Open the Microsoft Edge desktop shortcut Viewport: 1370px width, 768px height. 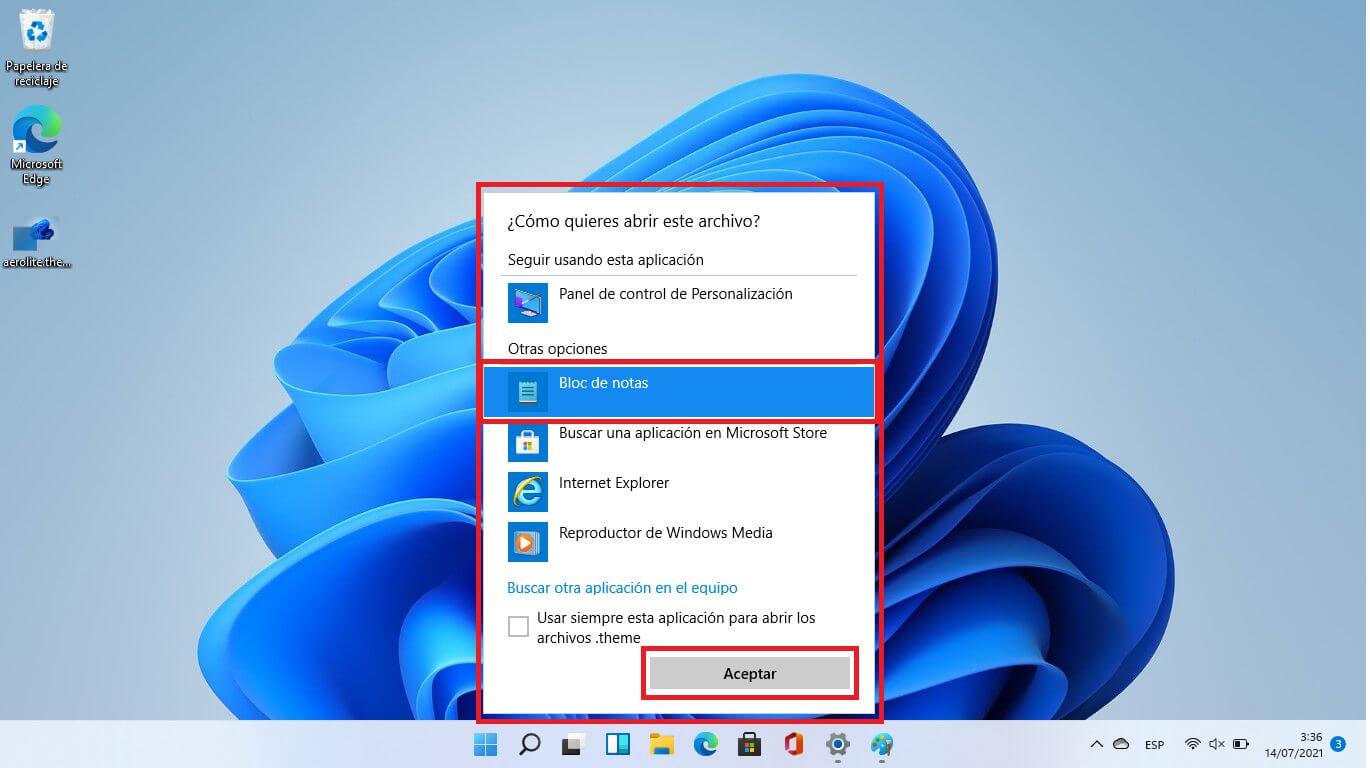coord(37,146)
